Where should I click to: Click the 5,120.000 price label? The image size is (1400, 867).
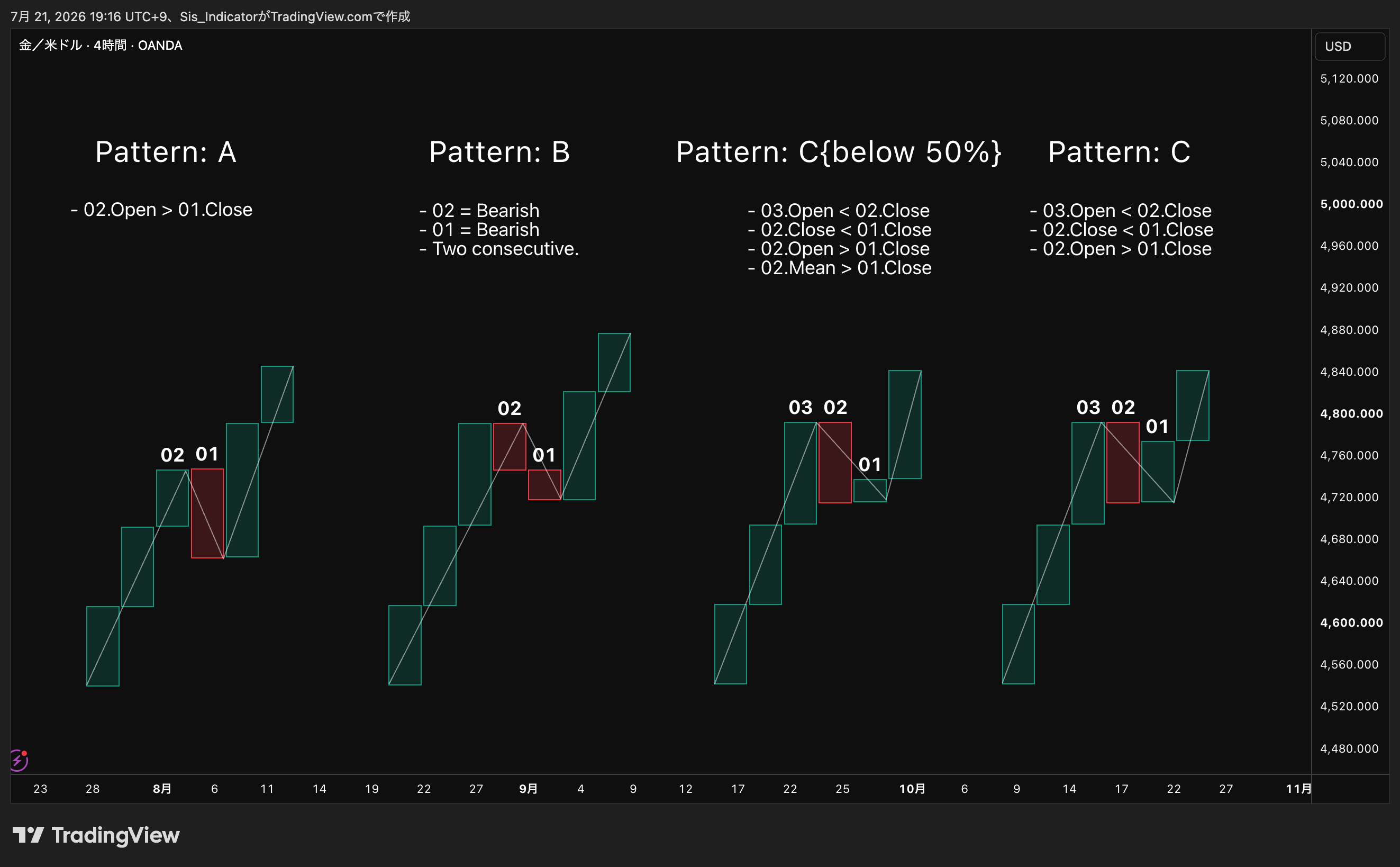click(1349, 78)
